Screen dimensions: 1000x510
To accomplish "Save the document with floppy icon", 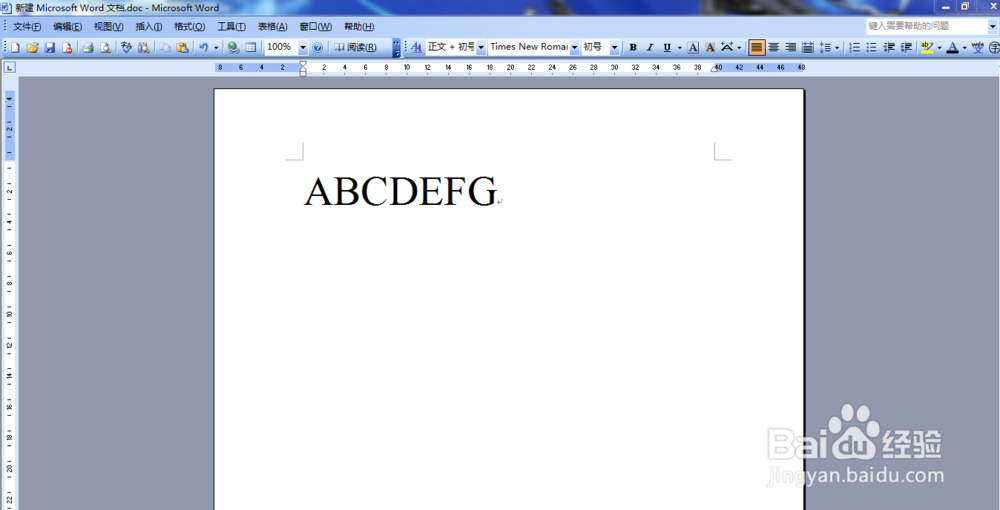I will pos(50,47).
